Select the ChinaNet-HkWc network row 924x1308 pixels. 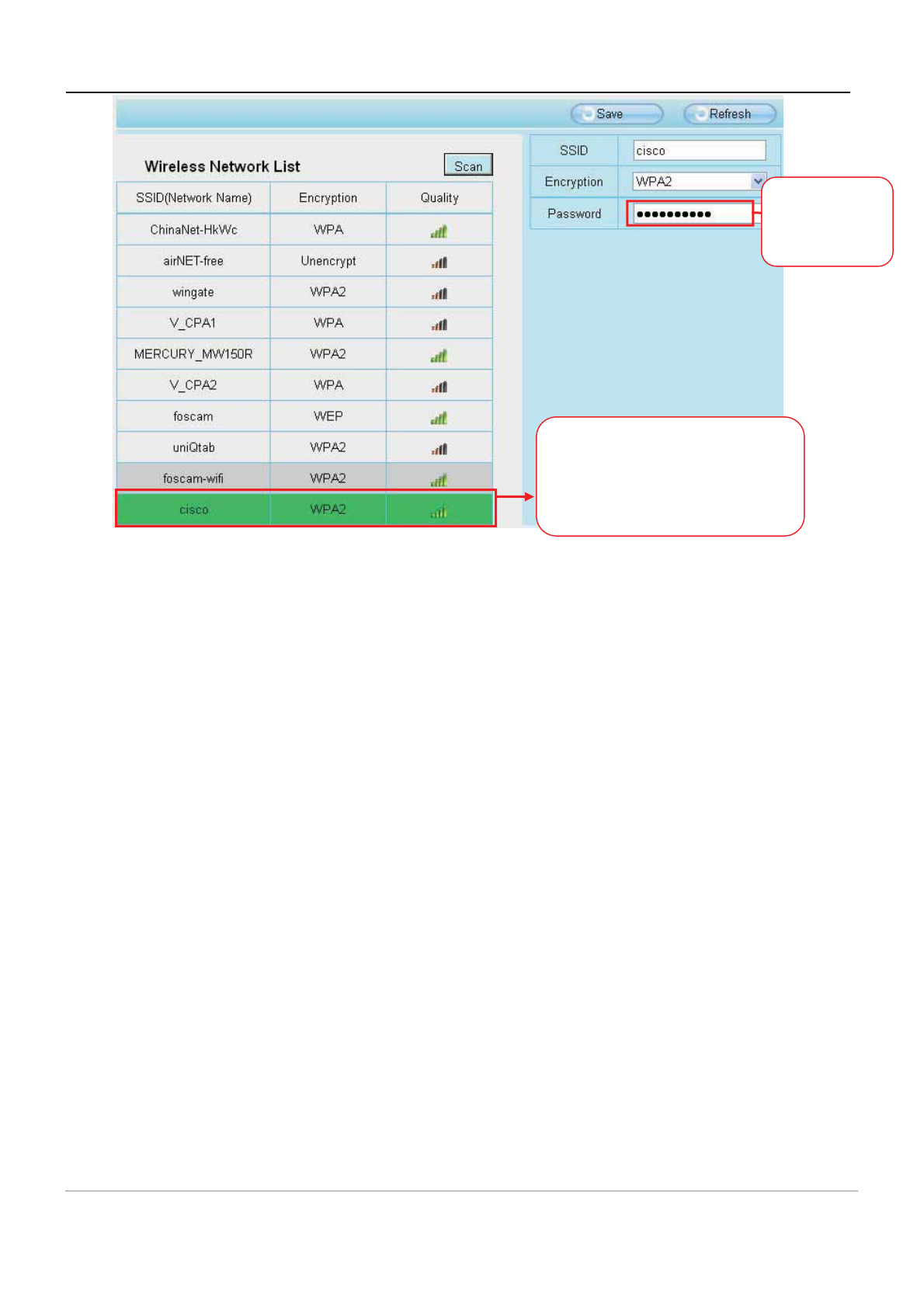[304, 230]
